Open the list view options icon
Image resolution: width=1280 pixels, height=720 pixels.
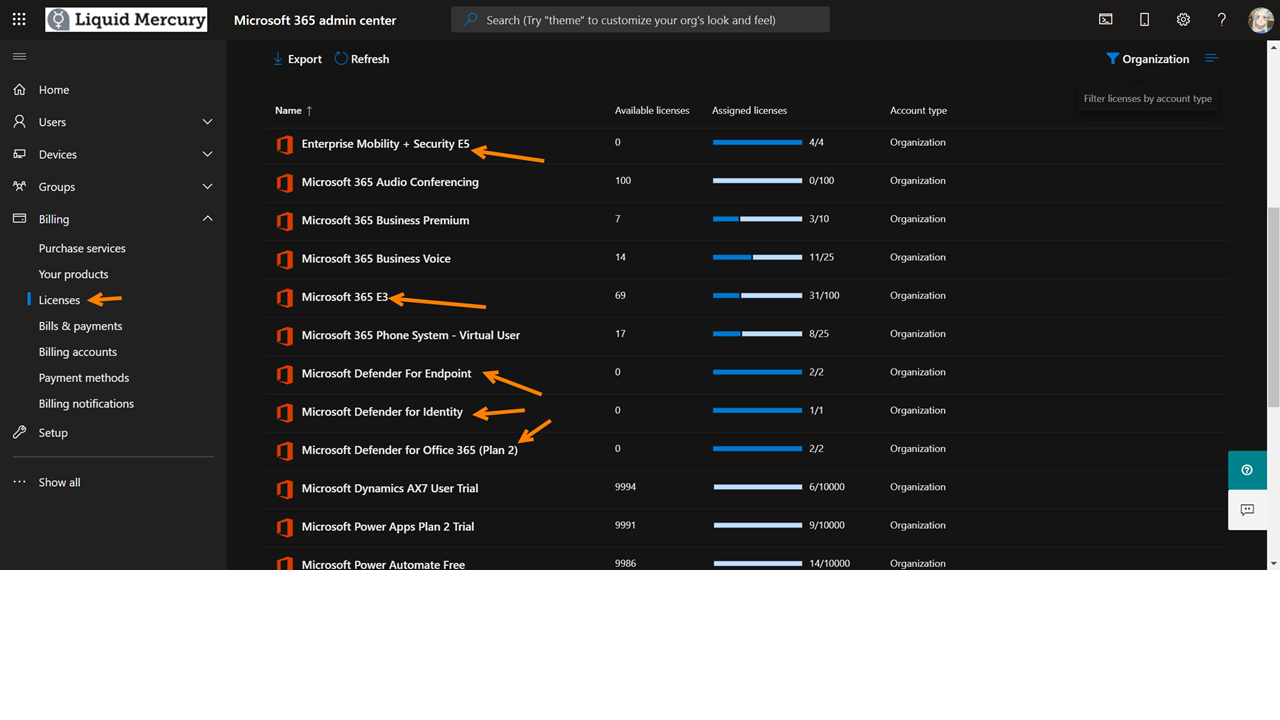tap(1211, 58)
